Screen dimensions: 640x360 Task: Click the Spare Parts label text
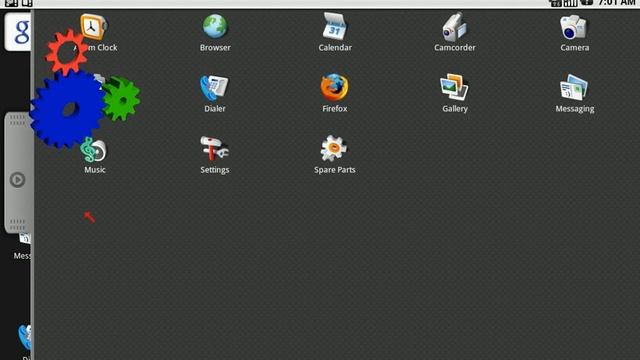point(335,169)
